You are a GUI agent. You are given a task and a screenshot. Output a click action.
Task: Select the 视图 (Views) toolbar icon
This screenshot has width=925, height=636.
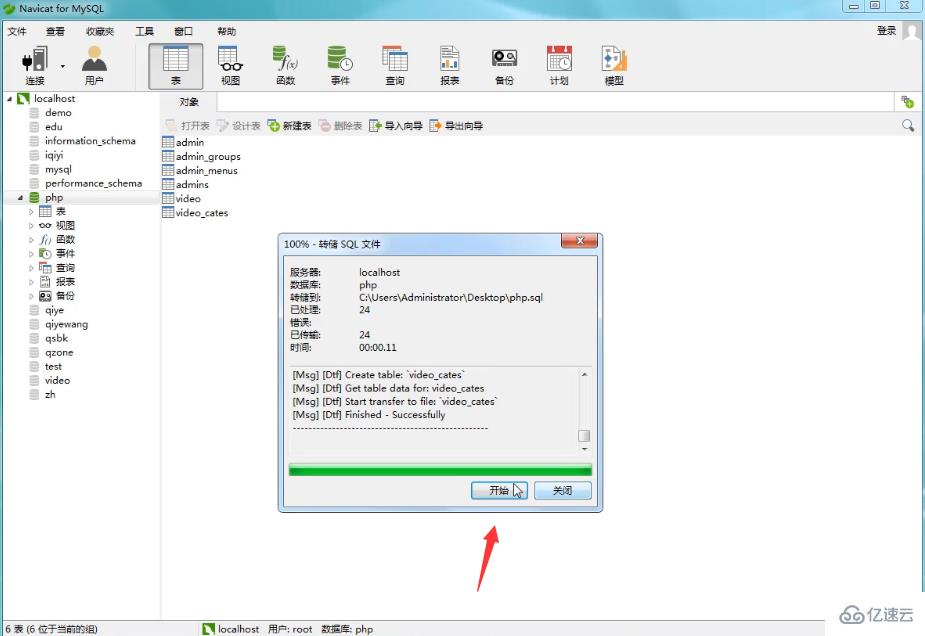tap(231, 62)
